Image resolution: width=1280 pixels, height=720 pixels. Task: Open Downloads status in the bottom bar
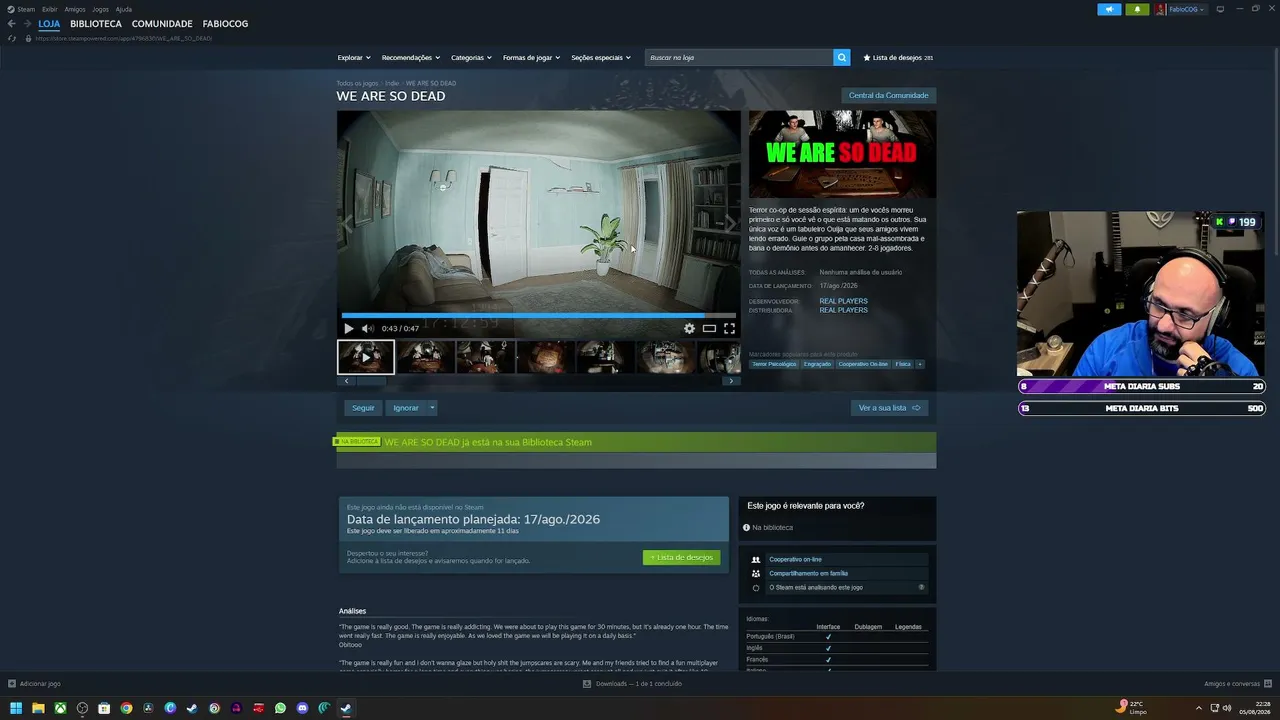(632, 684)
